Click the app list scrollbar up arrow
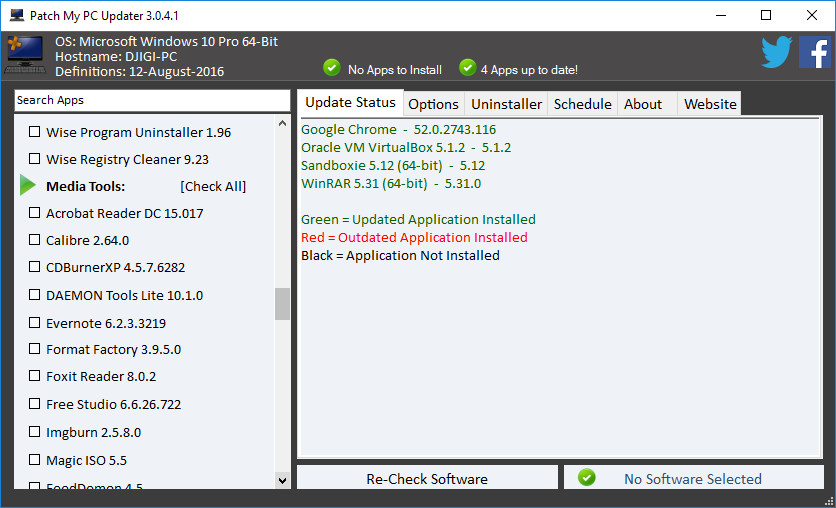 (283, 123)
